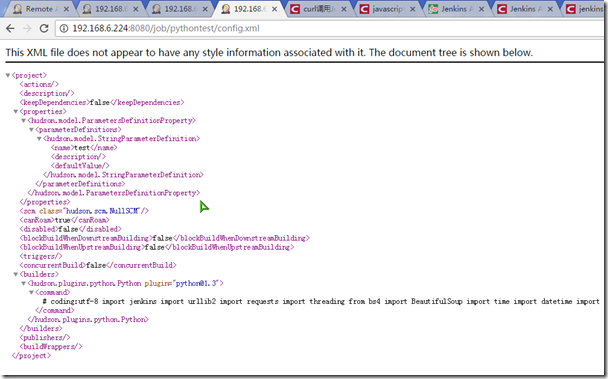This screenshot has width=608, height=379.
Task: Click the blockBuildWhenUpstreamBuilding line
Action: click(157, 247)
